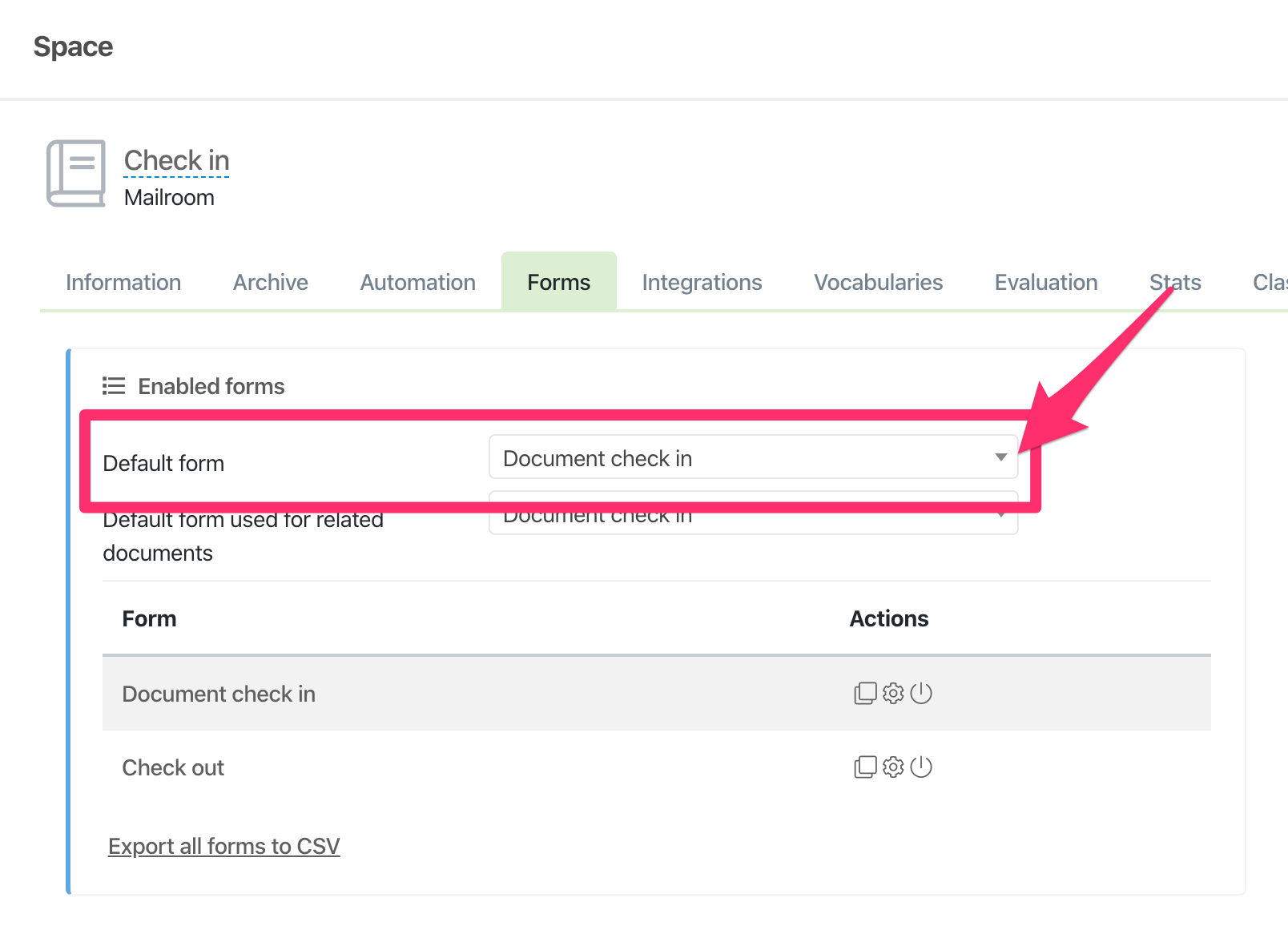Duplicate the Document check in form
The image size is (1288, 950).
point(865,693)
